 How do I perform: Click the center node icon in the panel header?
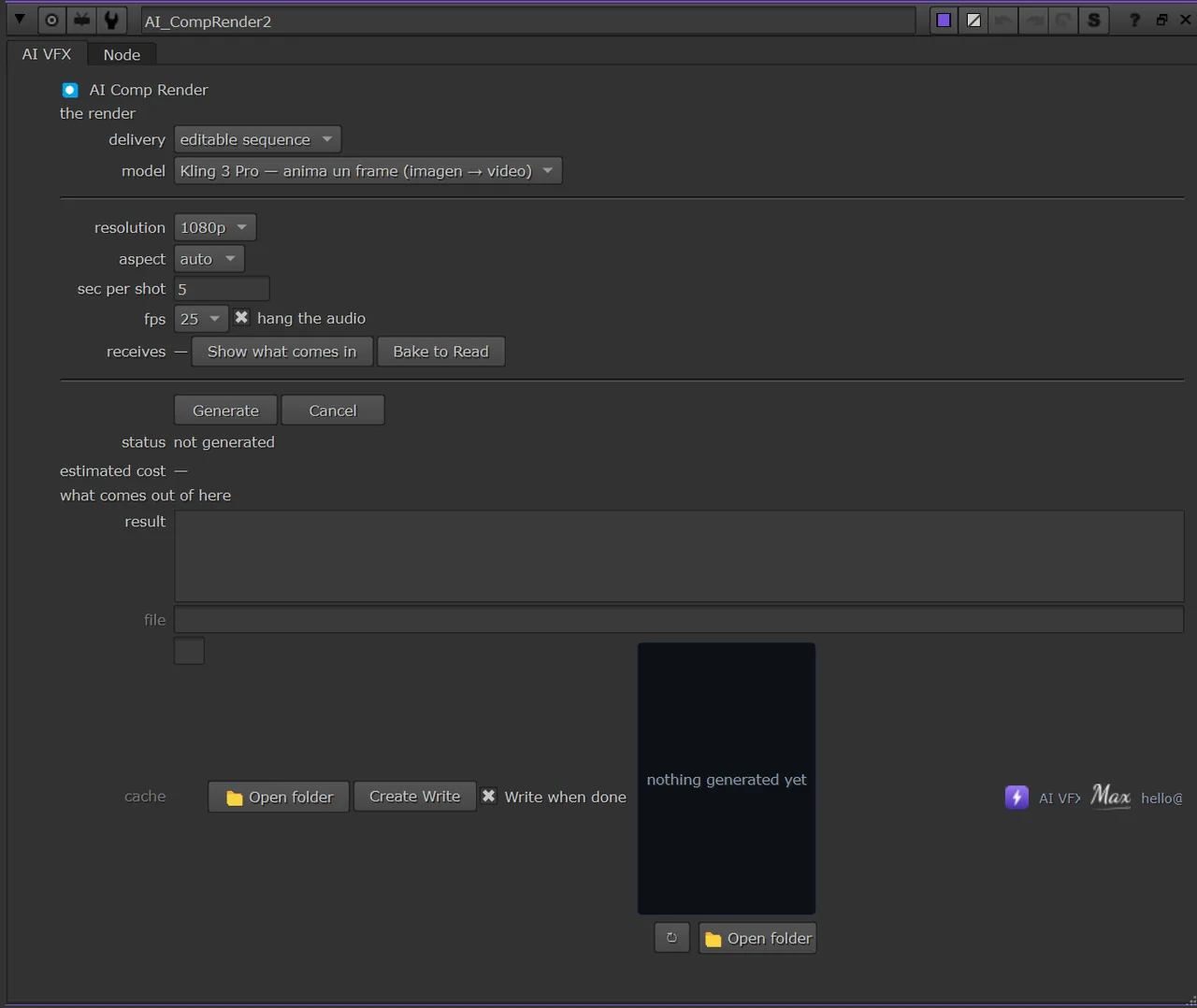click(x=52, y=20)
